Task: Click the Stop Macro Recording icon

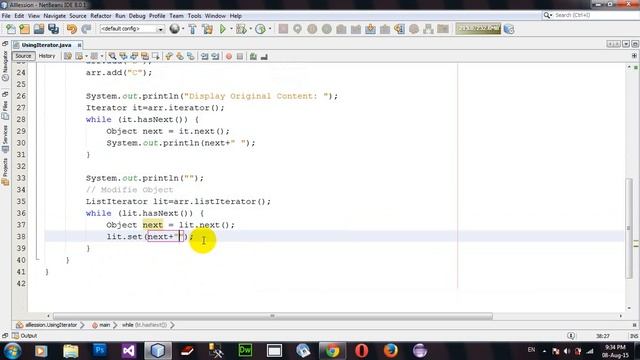Action: 240,56
